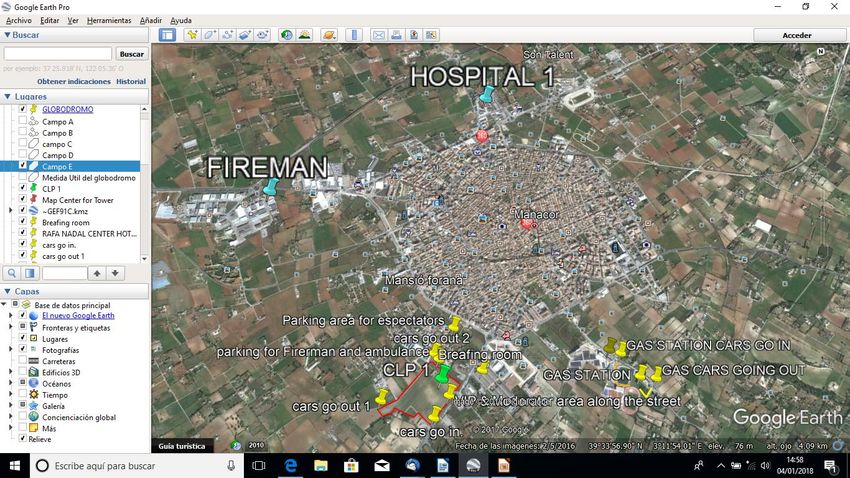
Task: Uncheck the Relieve layer checkbox
Action: (22, 438)
